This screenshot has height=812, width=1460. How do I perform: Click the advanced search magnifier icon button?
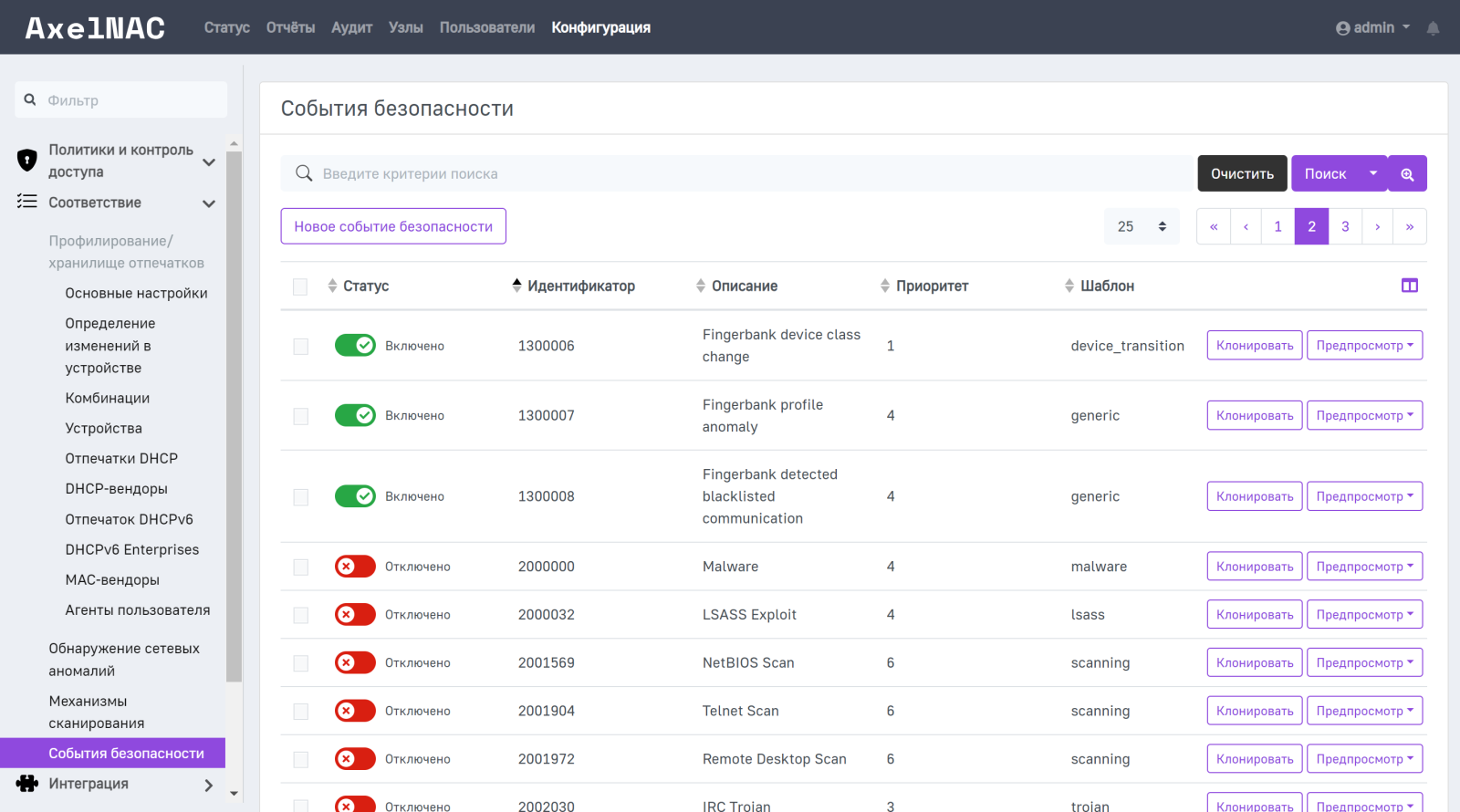(x=1407, y=174)
